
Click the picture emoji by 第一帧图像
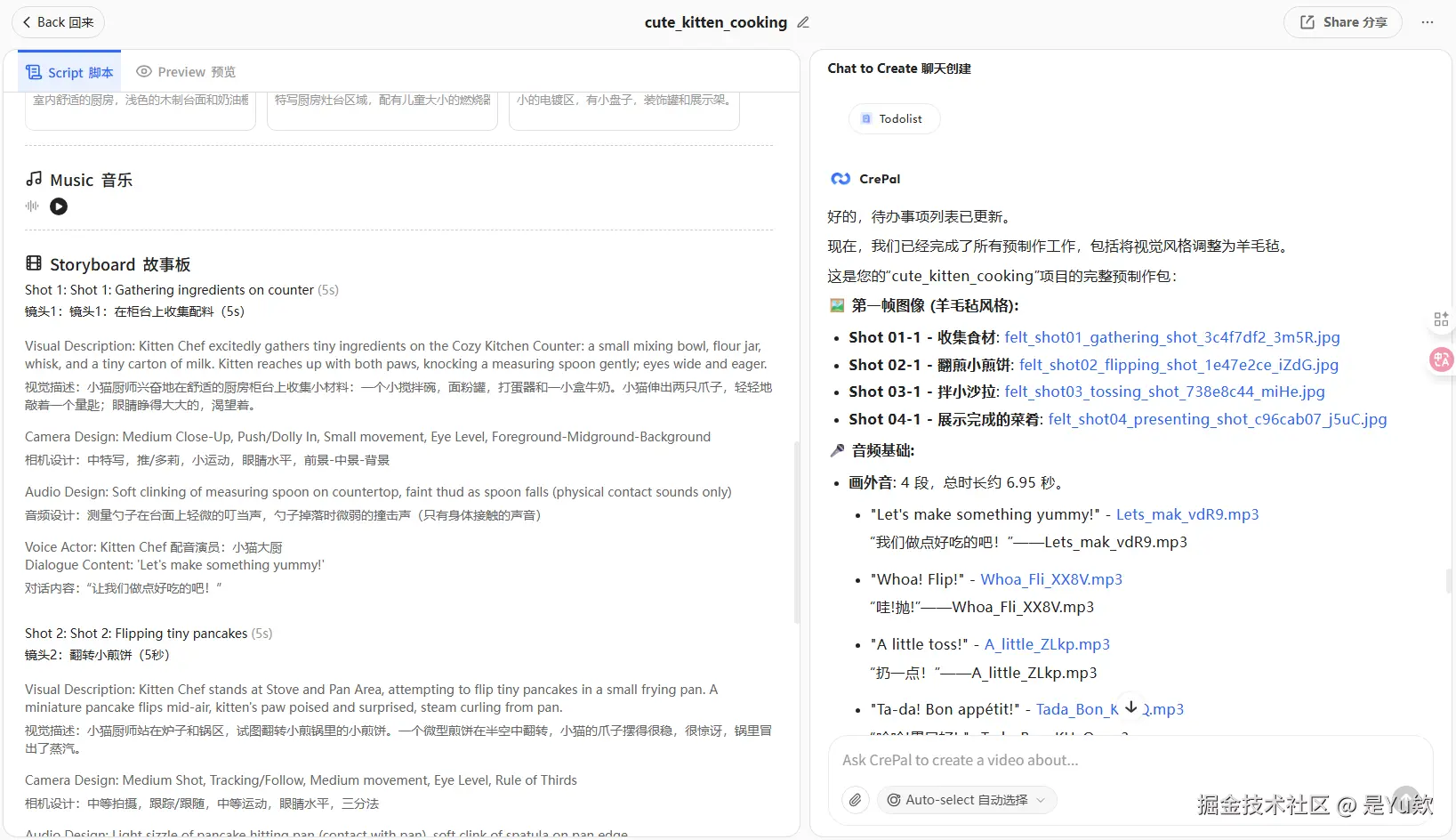click(x=837, y=305)
